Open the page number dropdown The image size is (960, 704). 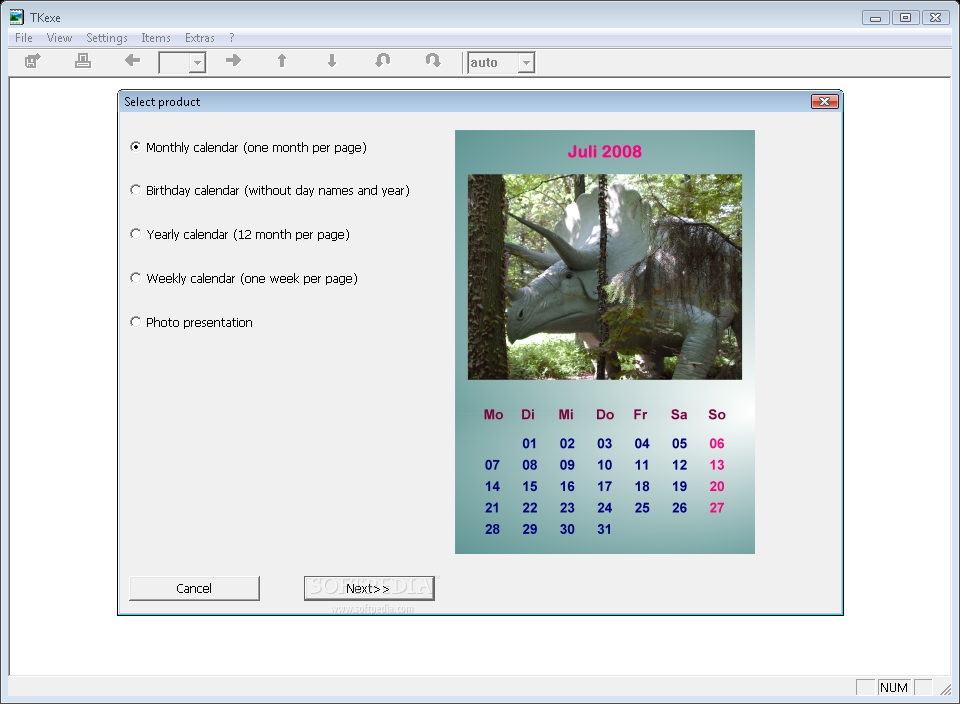[x=197, y=62]
